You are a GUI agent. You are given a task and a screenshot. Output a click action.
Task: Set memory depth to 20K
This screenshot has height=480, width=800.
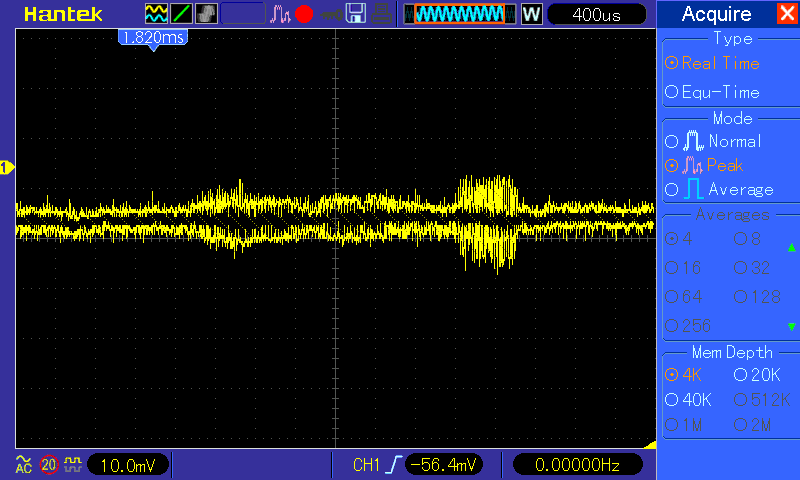(757, 374)
